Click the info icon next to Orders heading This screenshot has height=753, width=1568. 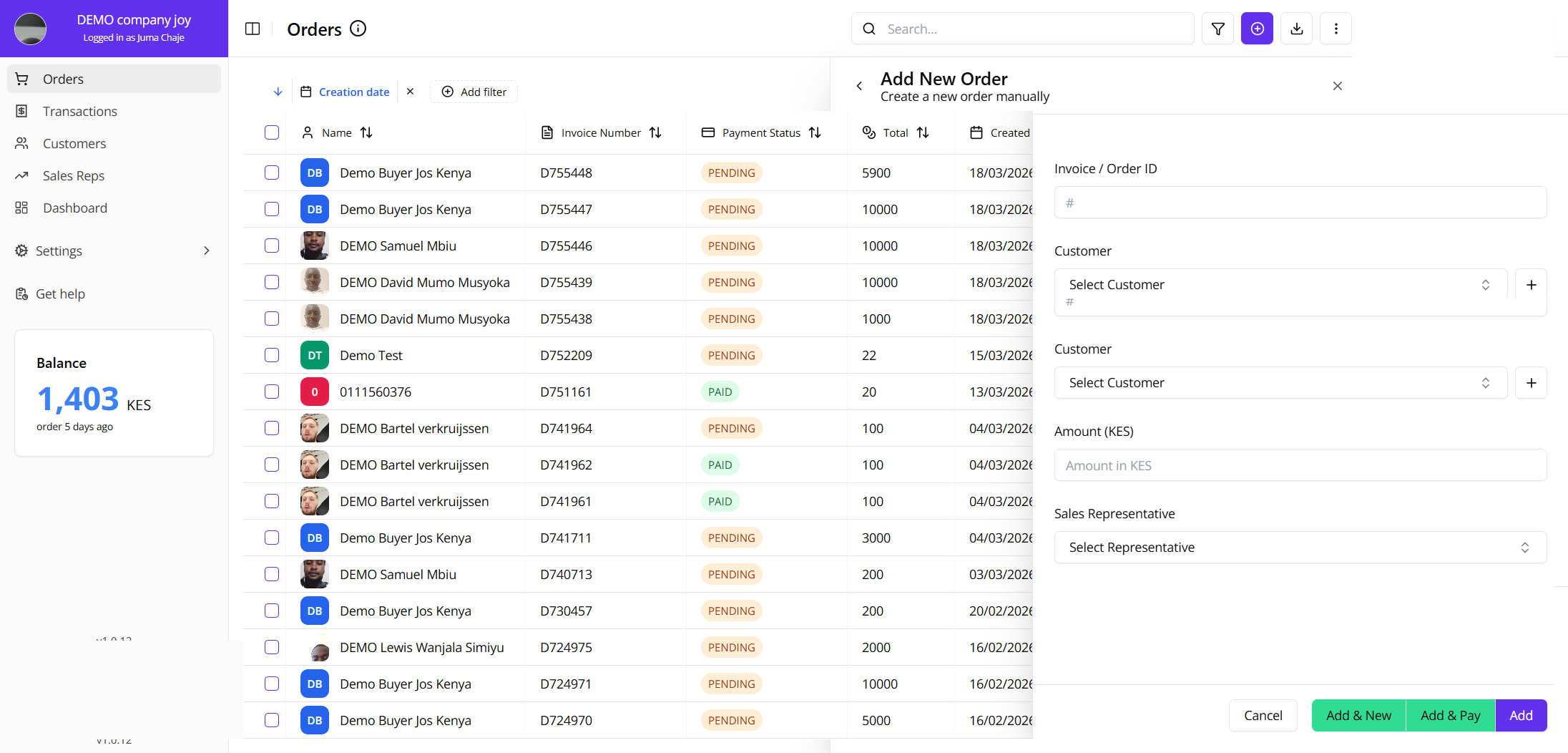[x=358, y=29]
